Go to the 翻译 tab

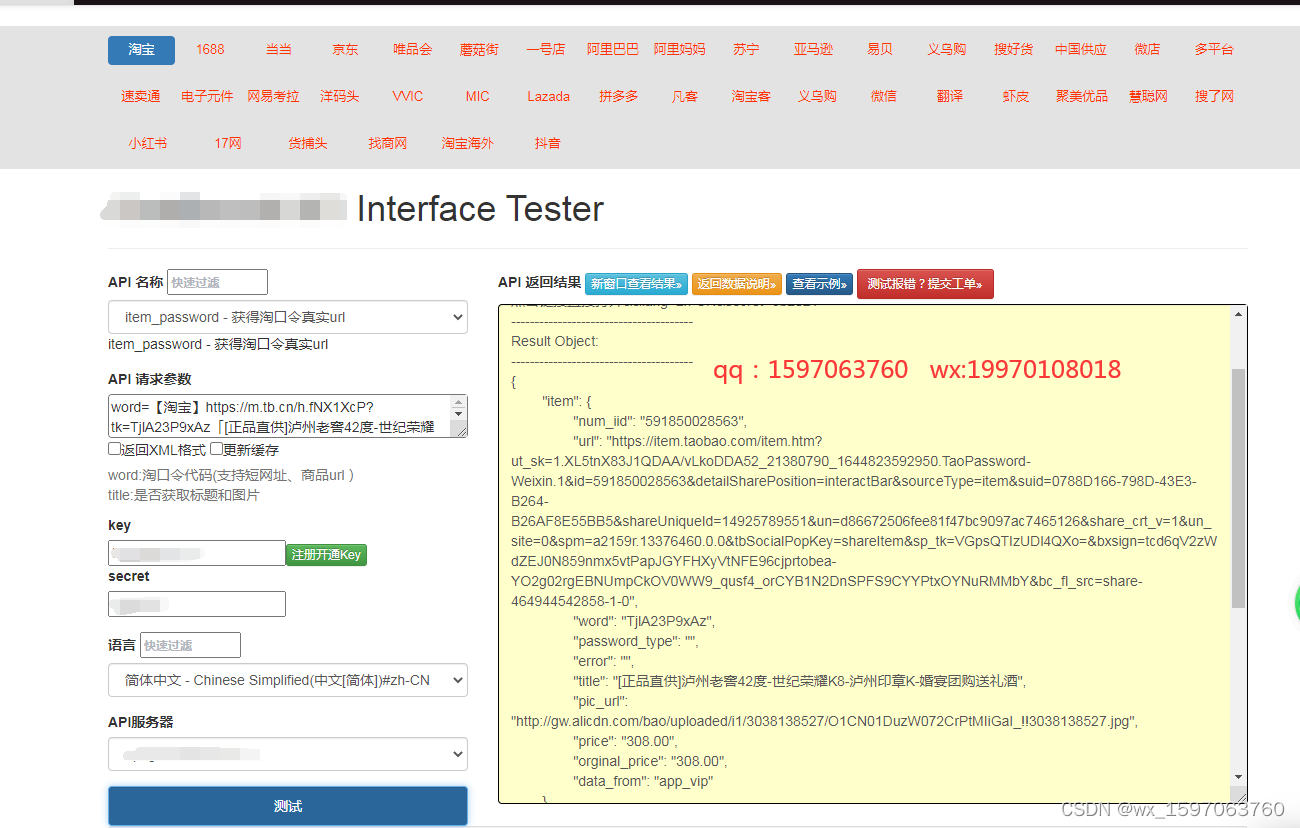tap(949, 97)
